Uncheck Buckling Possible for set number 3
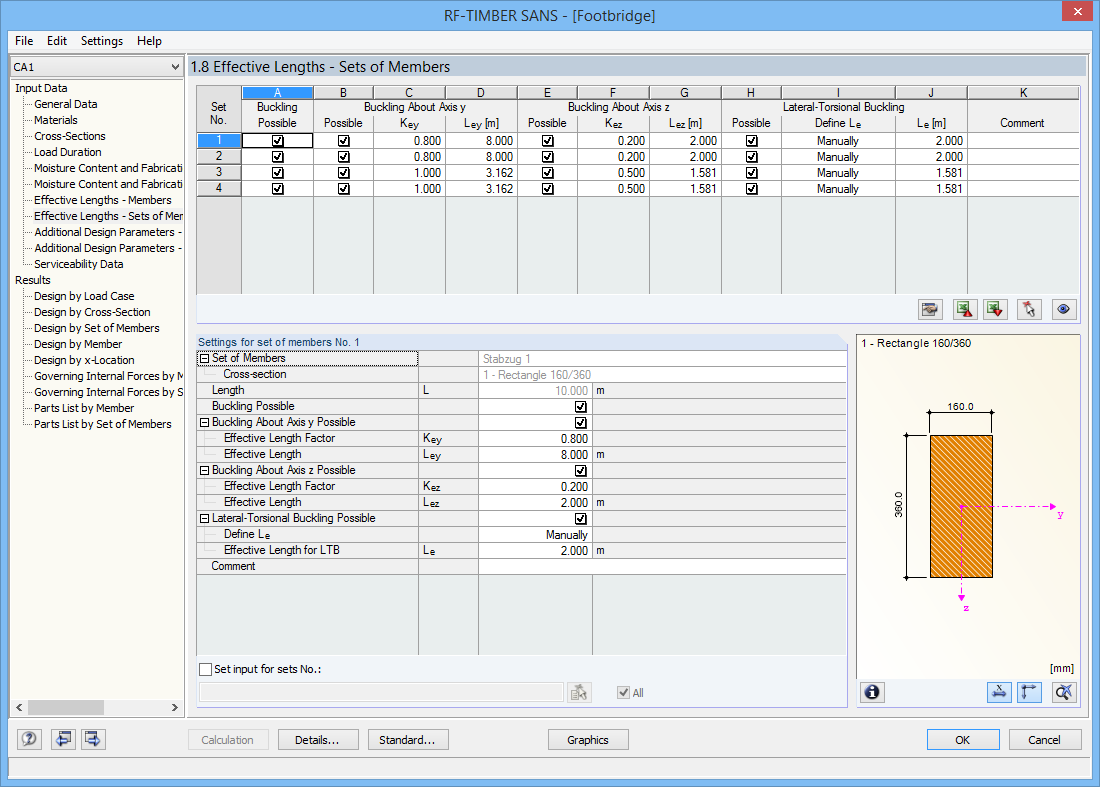Screen dimensions: 1100x787 point(277,172)
